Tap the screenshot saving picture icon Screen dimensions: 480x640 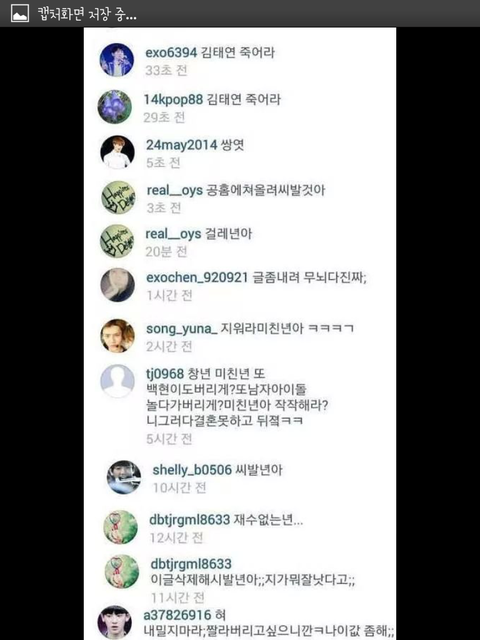(x=20, y=13)
